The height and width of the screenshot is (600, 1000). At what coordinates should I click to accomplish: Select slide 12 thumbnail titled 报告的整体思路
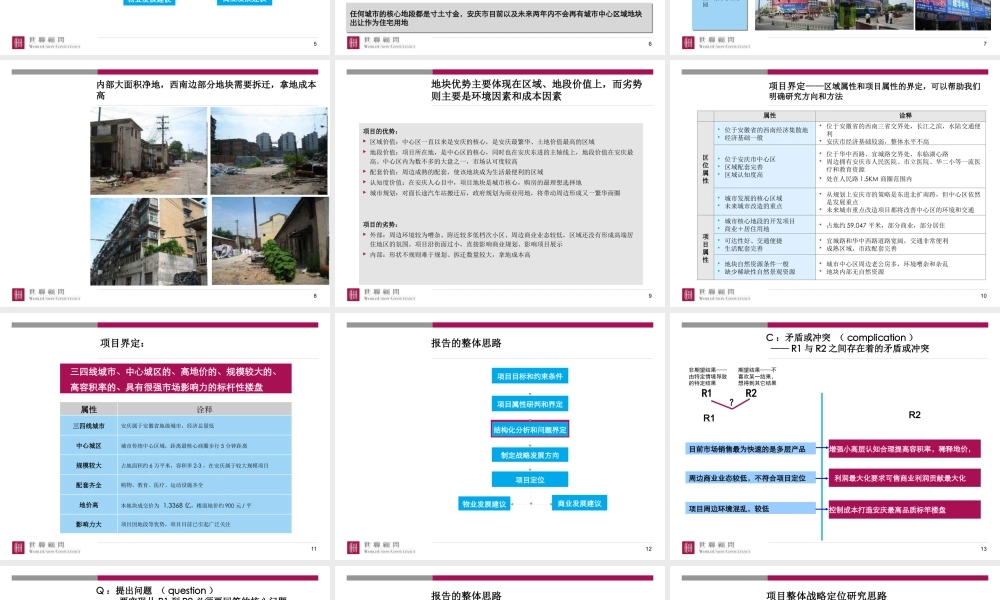(500, 436)
